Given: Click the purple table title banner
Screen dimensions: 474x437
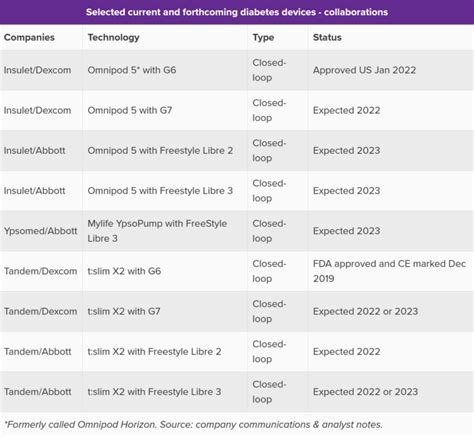Looking at the screenshot, I should 237,12.
